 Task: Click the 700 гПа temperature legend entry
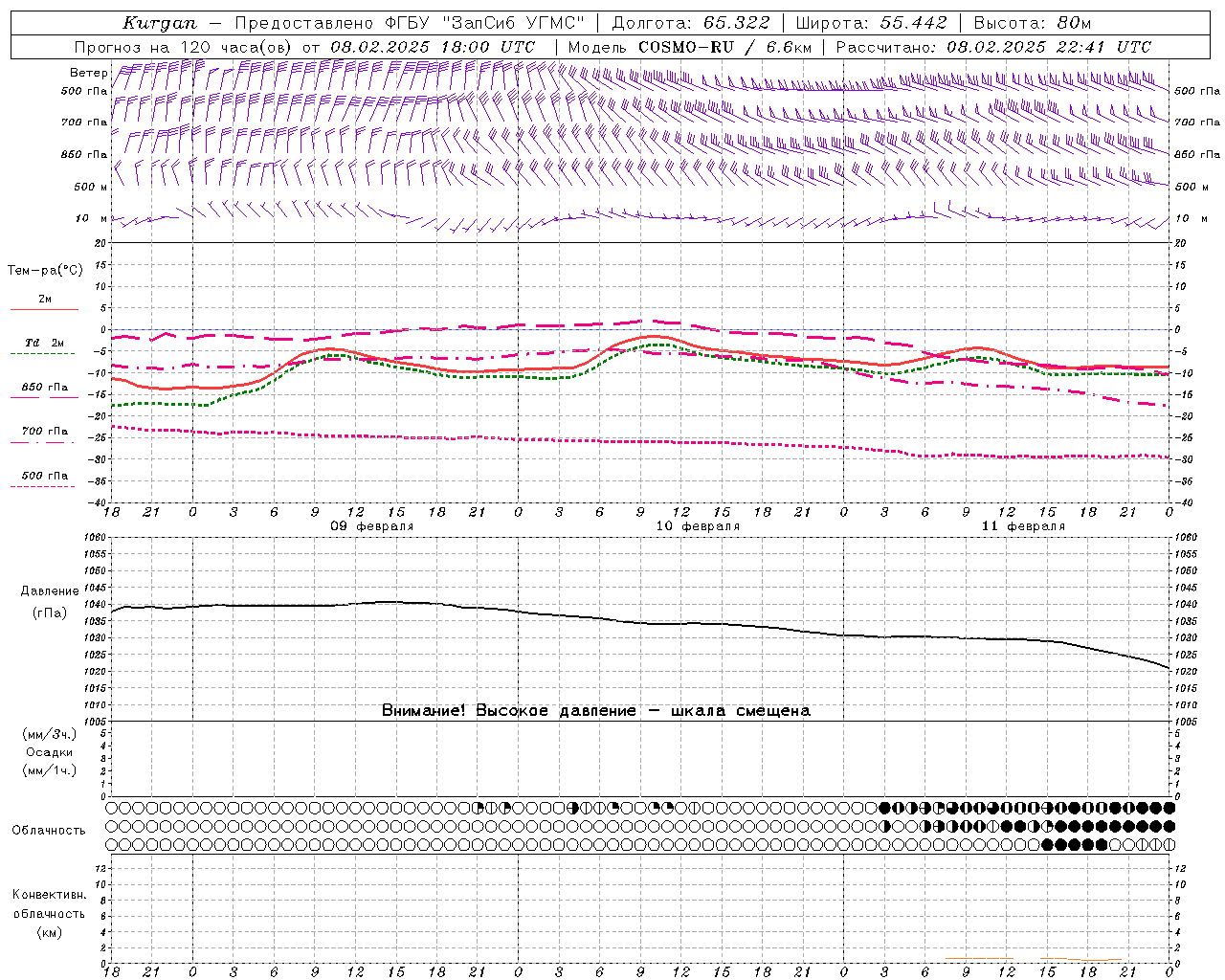(x=45, y=432)
